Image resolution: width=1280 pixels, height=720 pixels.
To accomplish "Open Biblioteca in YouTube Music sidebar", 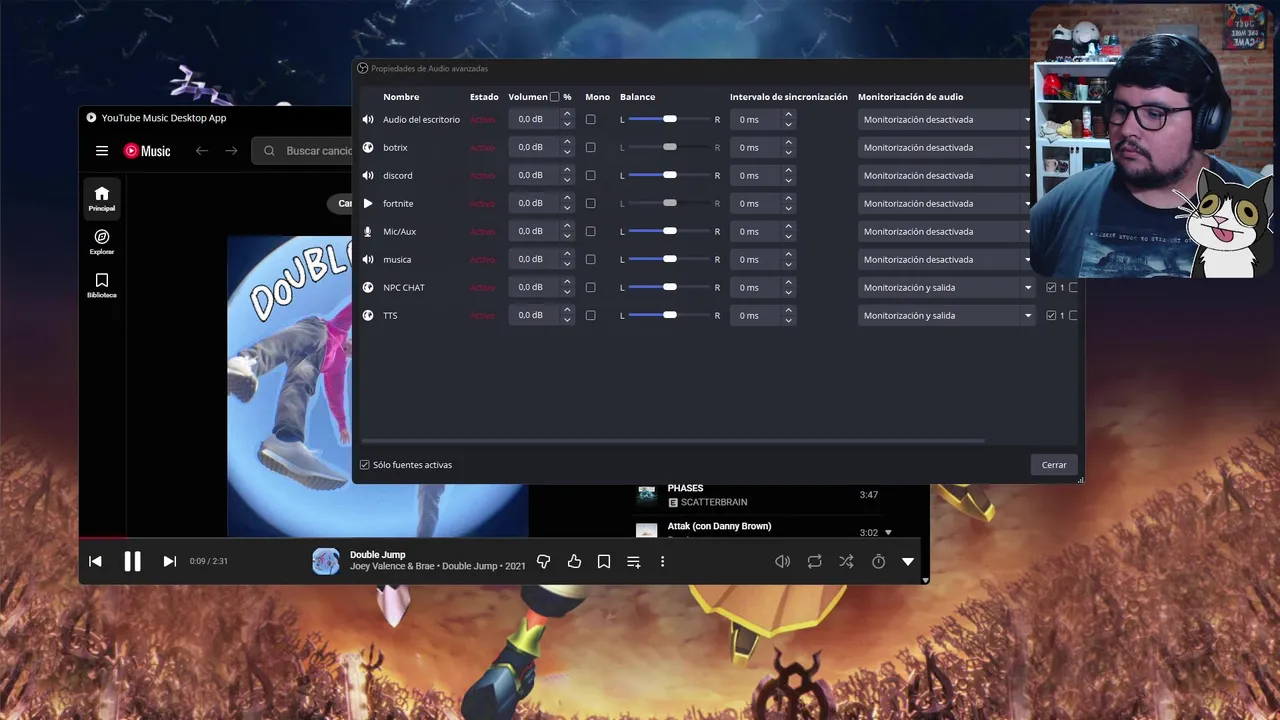I will click(x=102, y=285).
